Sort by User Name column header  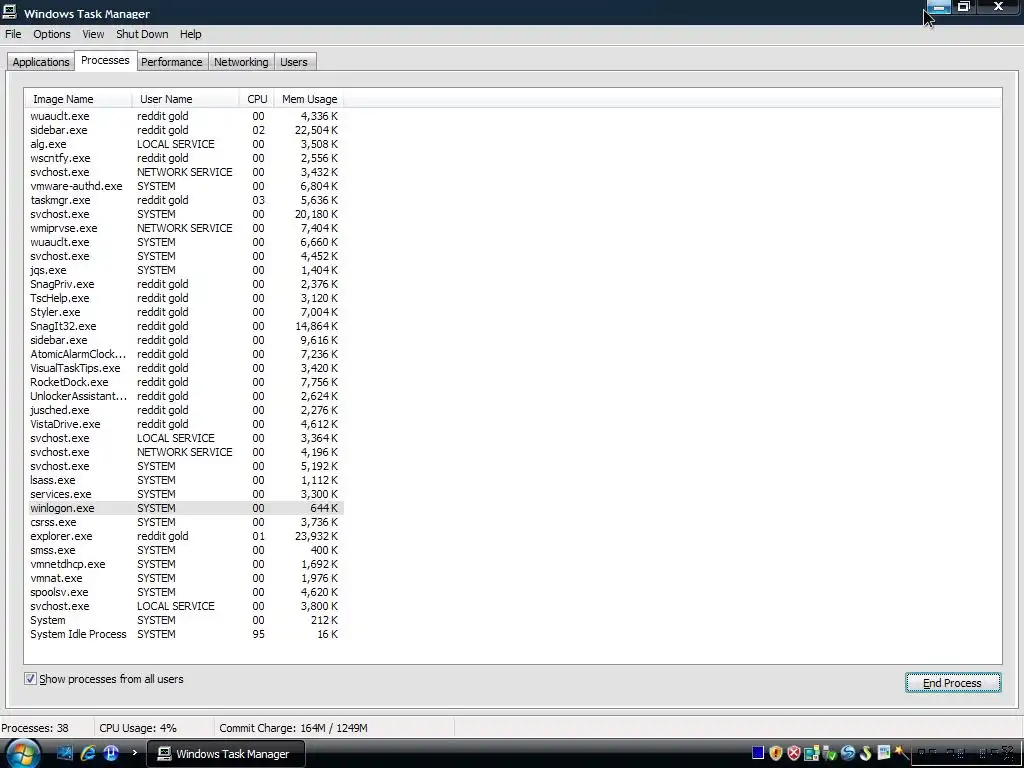pyautogui.click(x=185, y=99)
